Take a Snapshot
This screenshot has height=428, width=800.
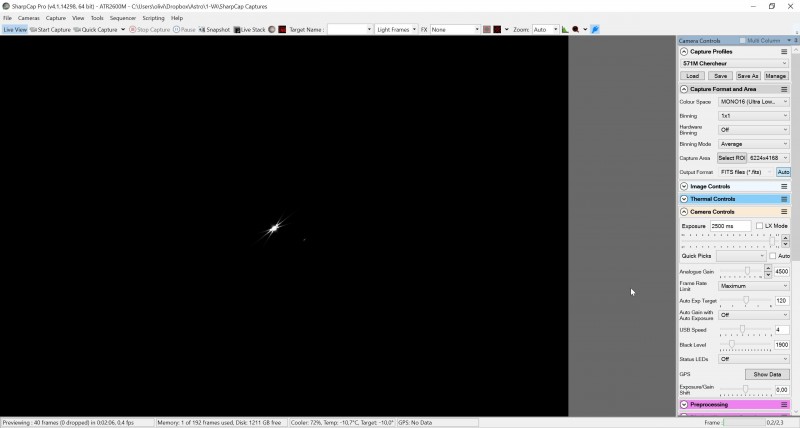(214, 30)
